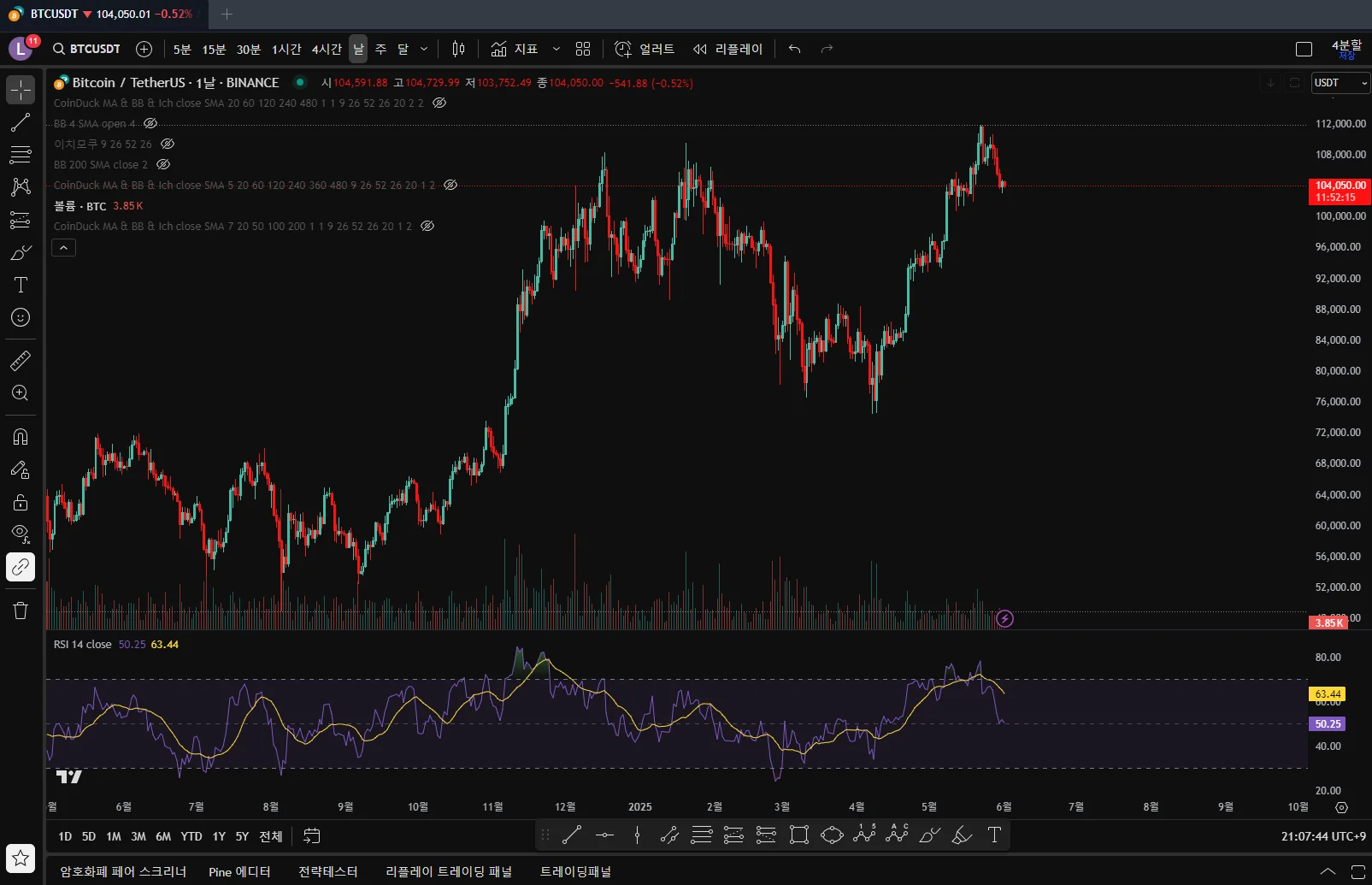Open the 지표 indicators button

pos(515,49)
